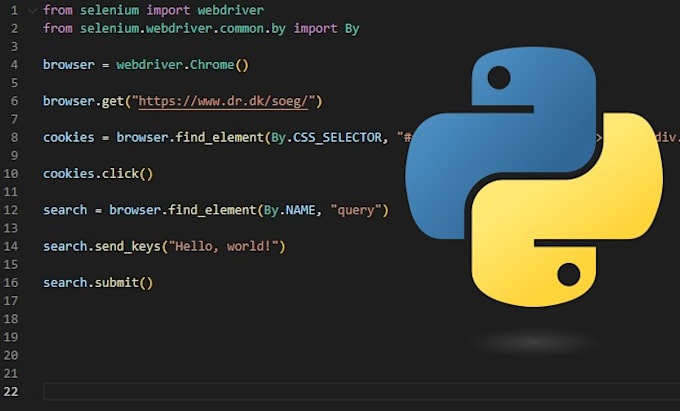
Task: Click line number 18 in the gutter
Action: click(11, 319)
